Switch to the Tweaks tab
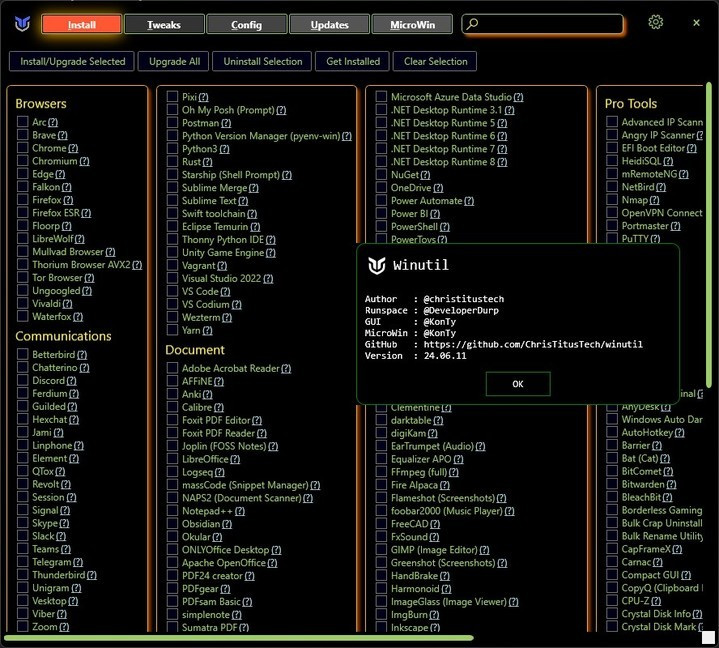The image size is (719, 648). (163, 25)
